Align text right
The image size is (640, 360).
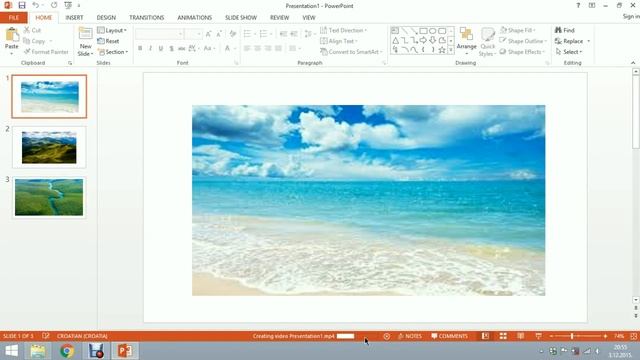268,49
